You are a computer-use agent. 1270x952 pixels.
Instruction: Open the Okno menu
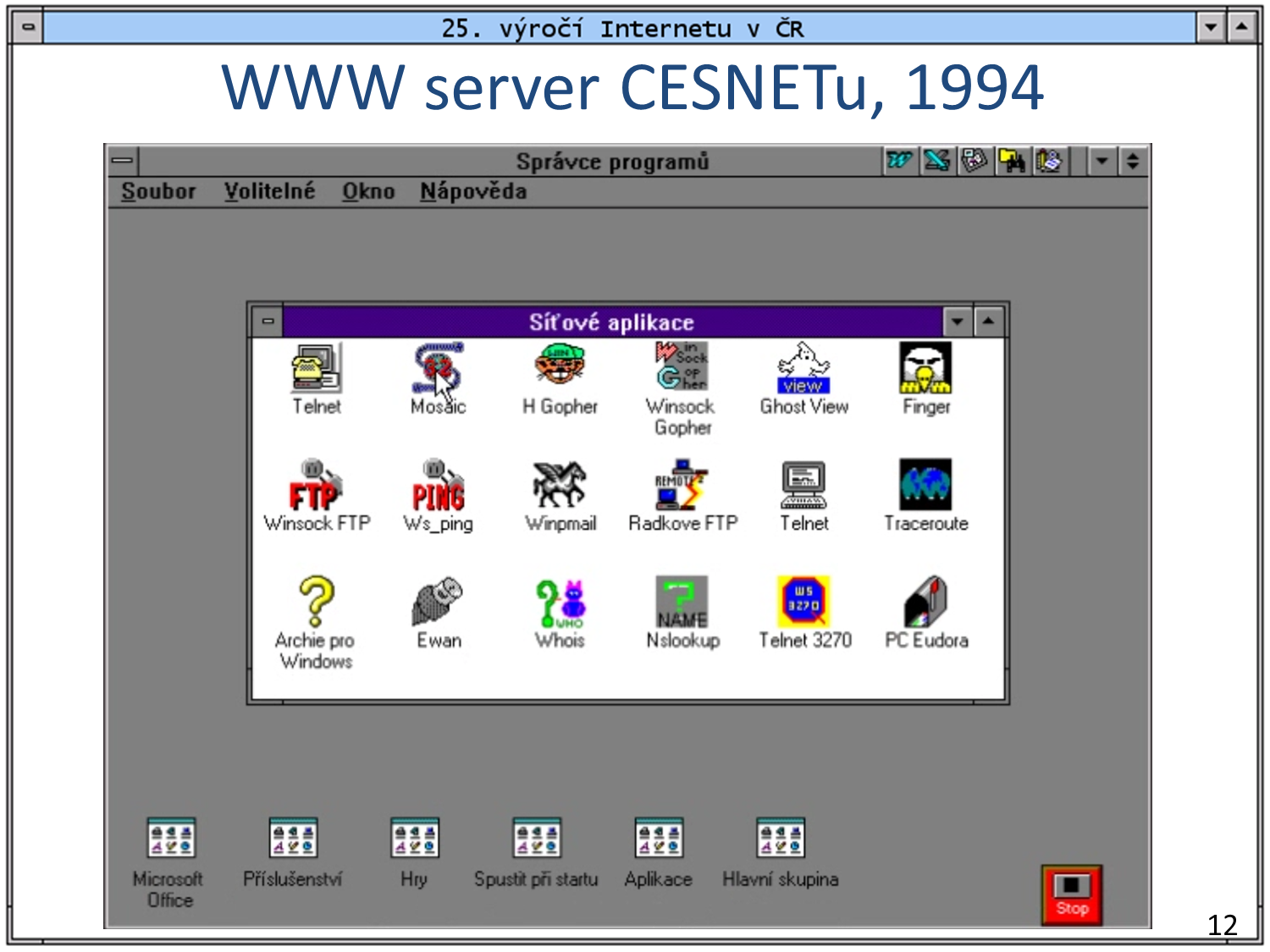(368, 191)
